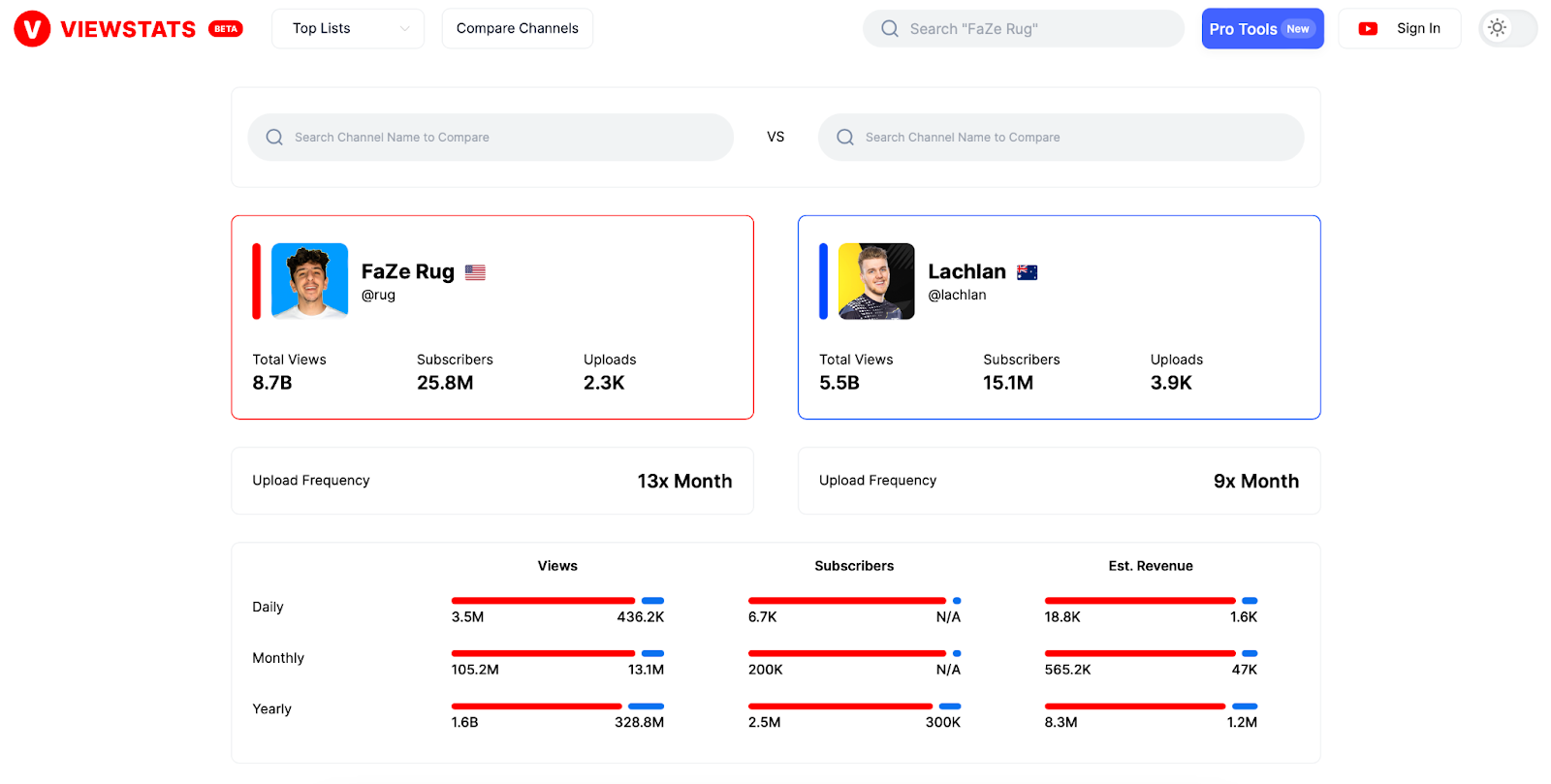This screenshot has height=784, width=1551.
Task: Click FaZe Rug's profile picture
Action: point(309,281)
